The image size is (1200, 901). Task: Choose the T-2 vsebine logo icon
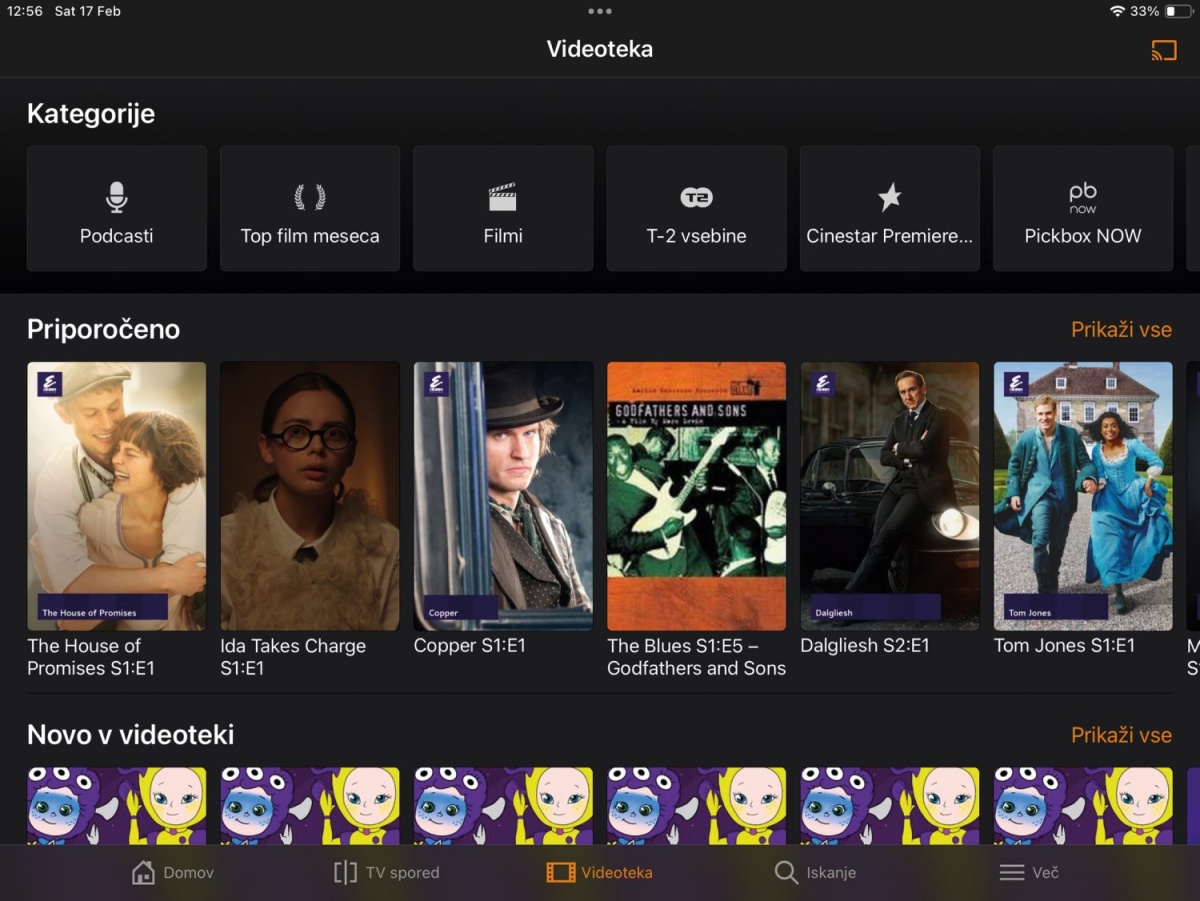point(696,198)
